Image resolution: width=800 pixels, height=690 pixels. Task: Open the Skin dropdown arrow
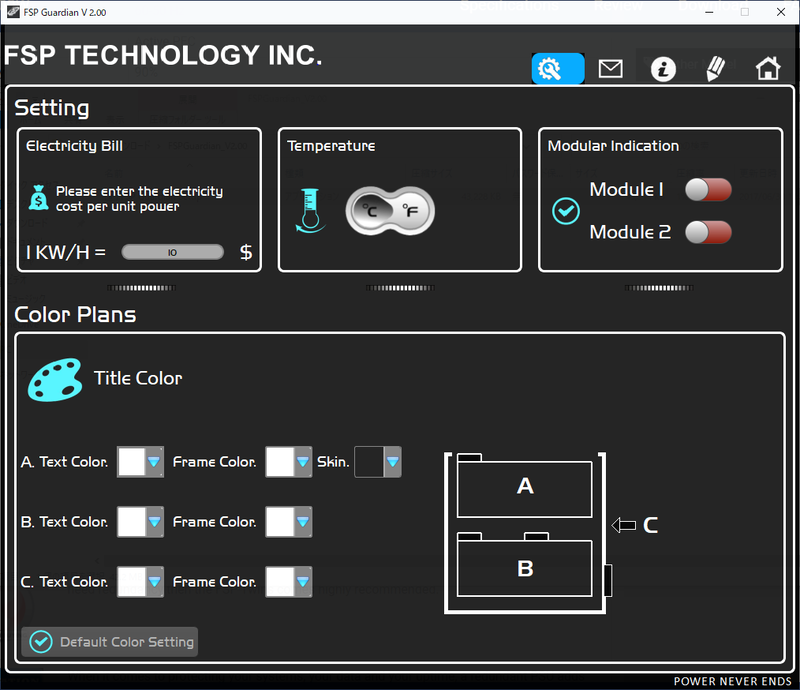tap(392, 462)
